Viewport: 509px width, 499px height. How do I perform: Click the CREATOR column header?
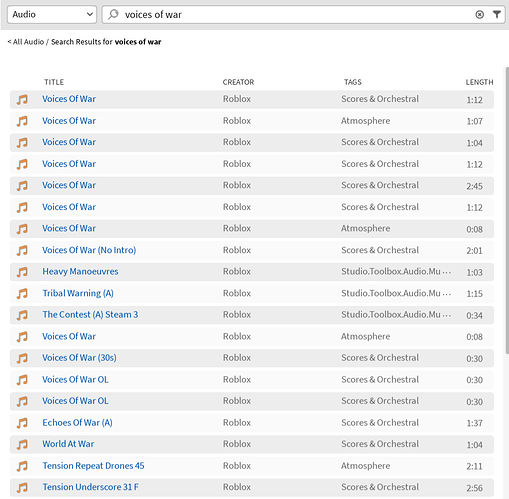pyautogui.click(x=238, y=82)
